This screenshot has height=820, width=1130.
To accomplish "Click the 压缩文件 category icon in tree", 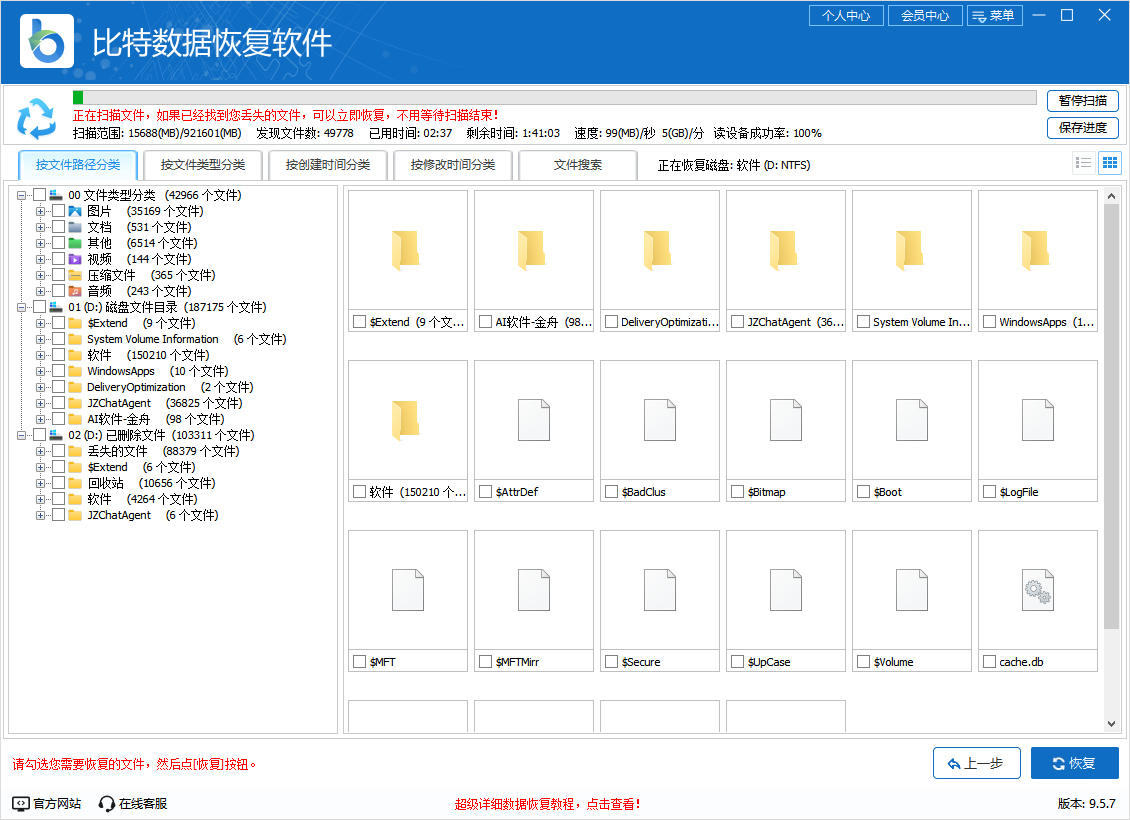I will point(75,275).
